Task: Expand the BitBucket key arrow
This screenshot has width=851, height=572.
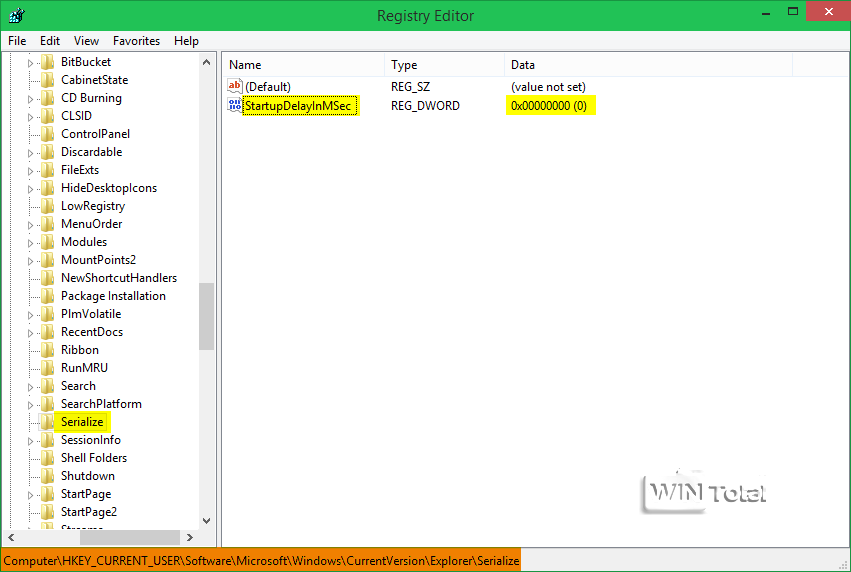Action: pos(30,63)
